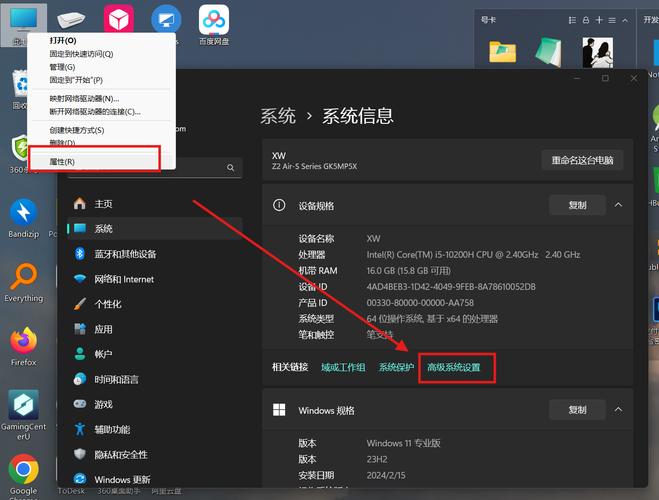Open Windows 更新 in the Settings sidebar
The height and width of the screenshot is (500, 659).
(x=155, y=479)
